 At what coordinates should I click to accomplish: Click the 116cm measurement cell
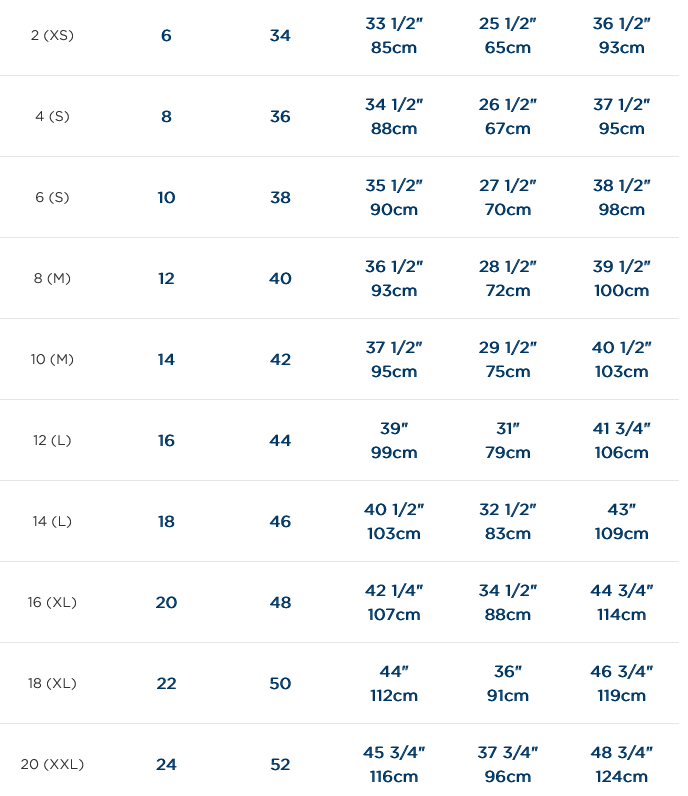[x=394, y=777]
